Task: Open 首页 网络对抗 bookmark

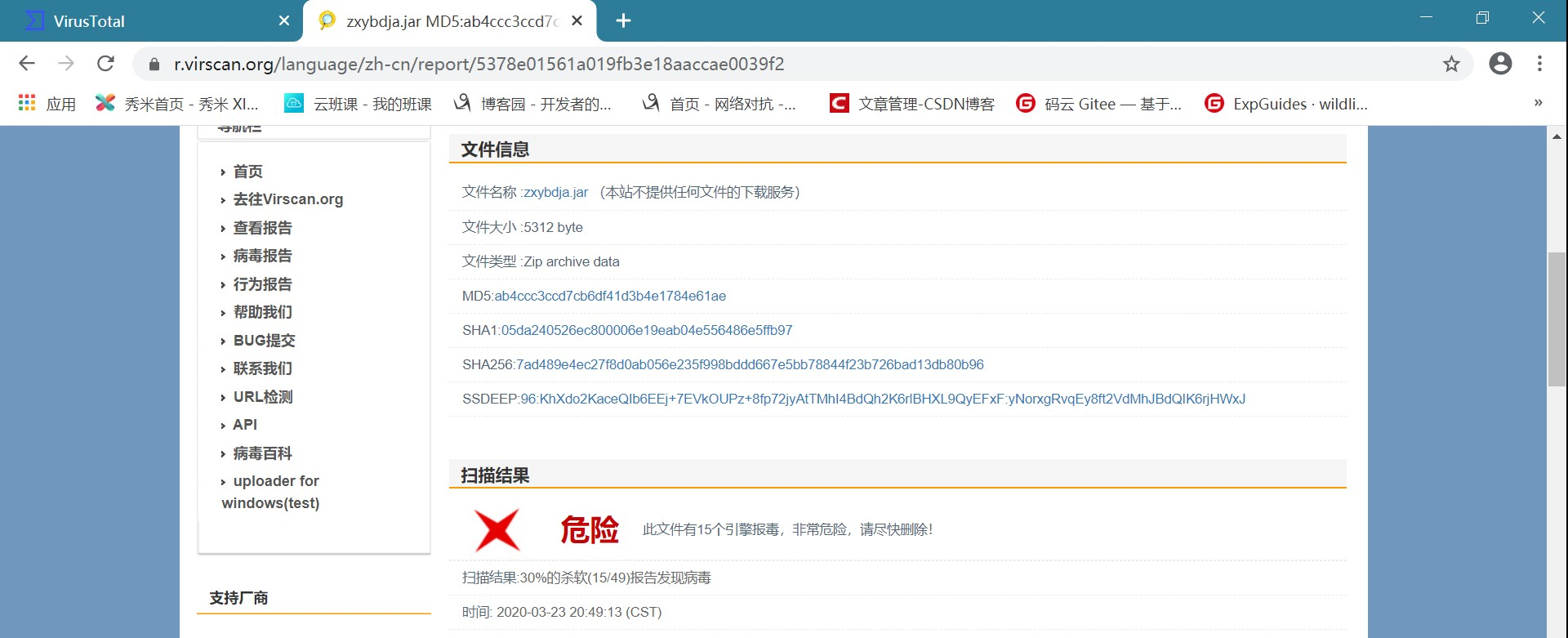Action: (719, 104)
